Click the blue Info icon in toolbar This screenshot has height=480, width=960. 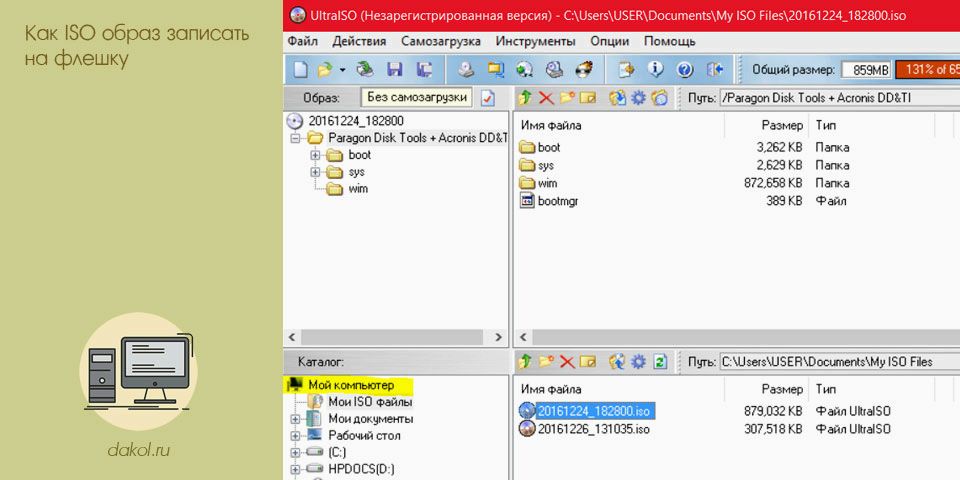(x=656, y=69)
